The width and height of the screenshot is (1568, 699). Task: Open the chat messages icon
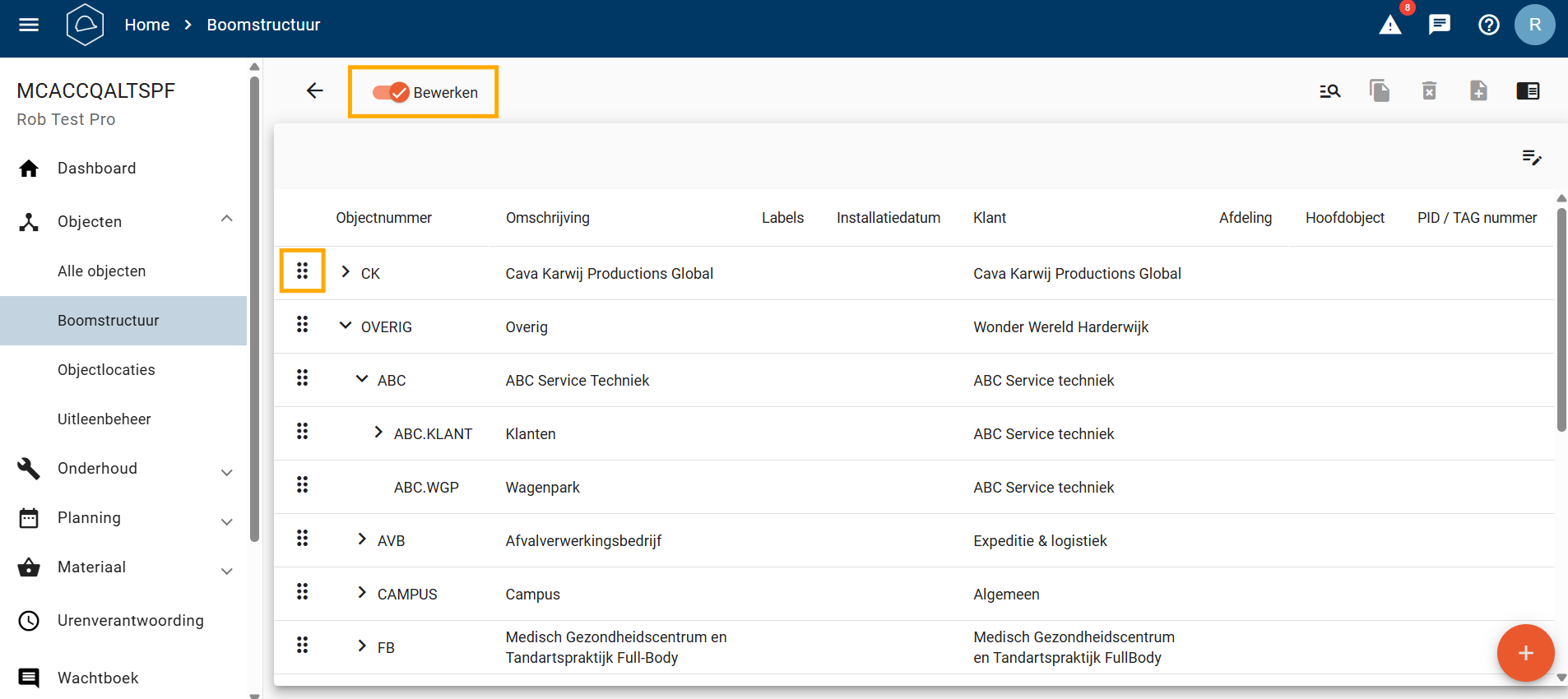click(x=1439, y=25)
